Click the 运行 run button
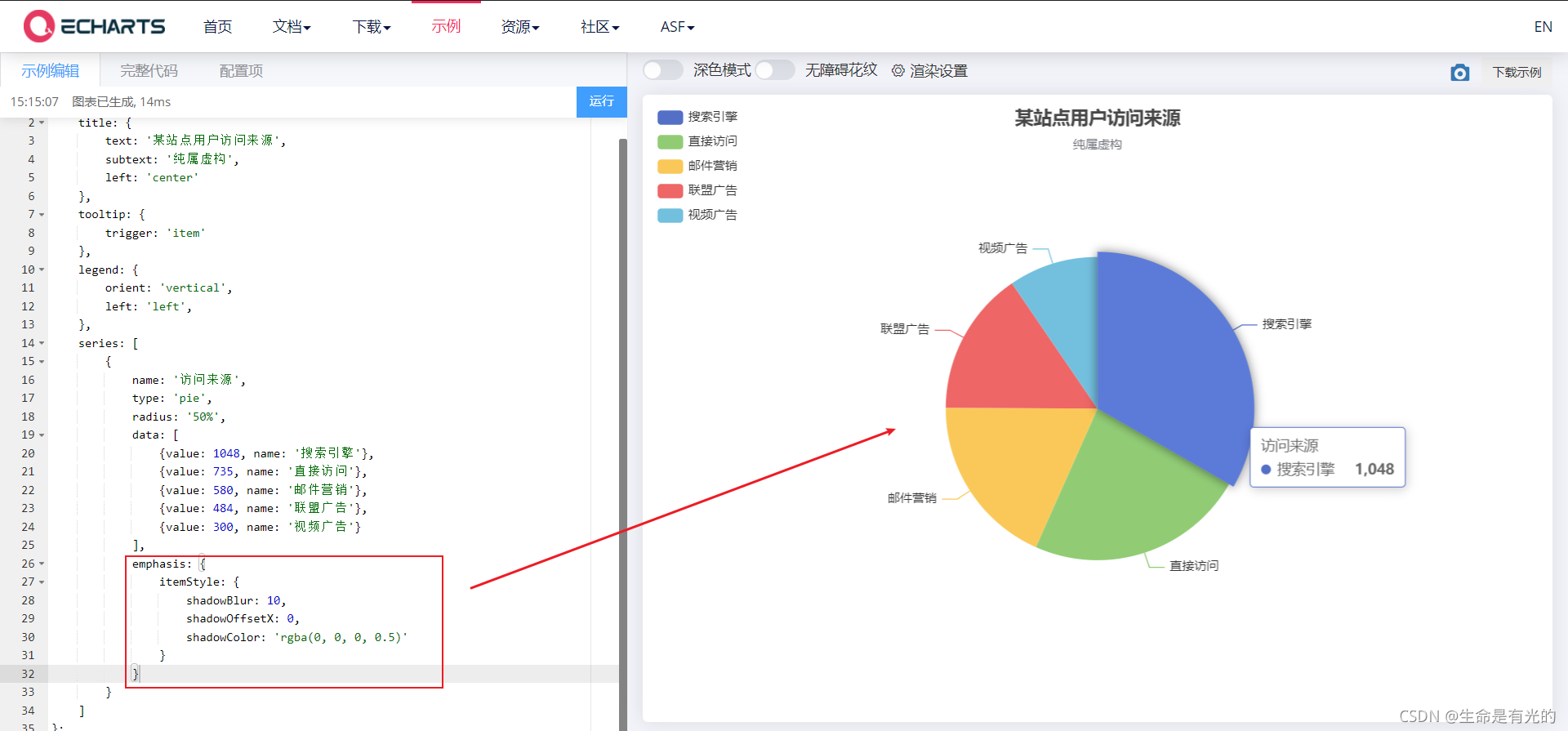 [602, 101]
